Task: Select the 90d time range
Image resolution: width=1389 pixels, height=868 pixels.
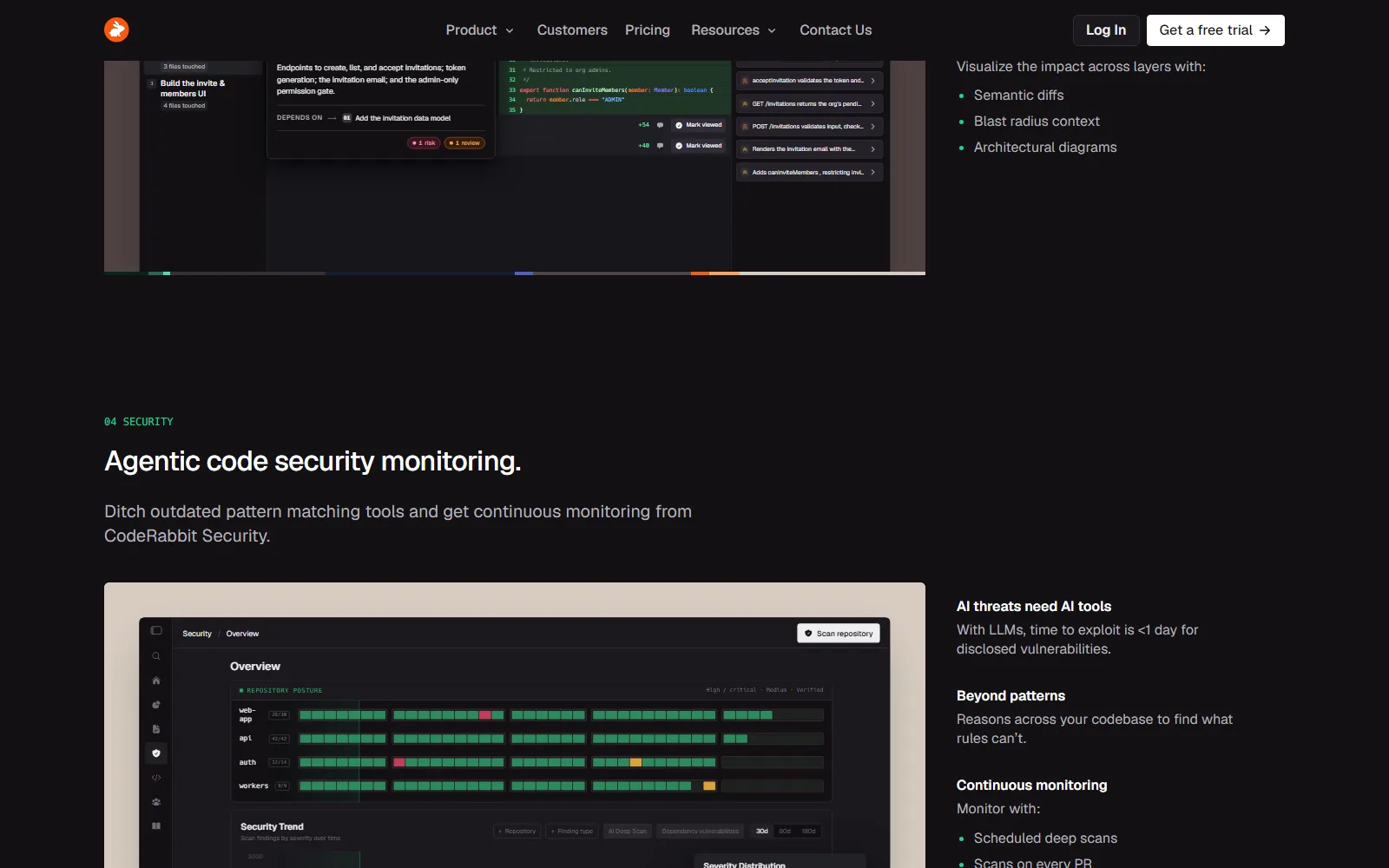Action: [x=785, y=832]
